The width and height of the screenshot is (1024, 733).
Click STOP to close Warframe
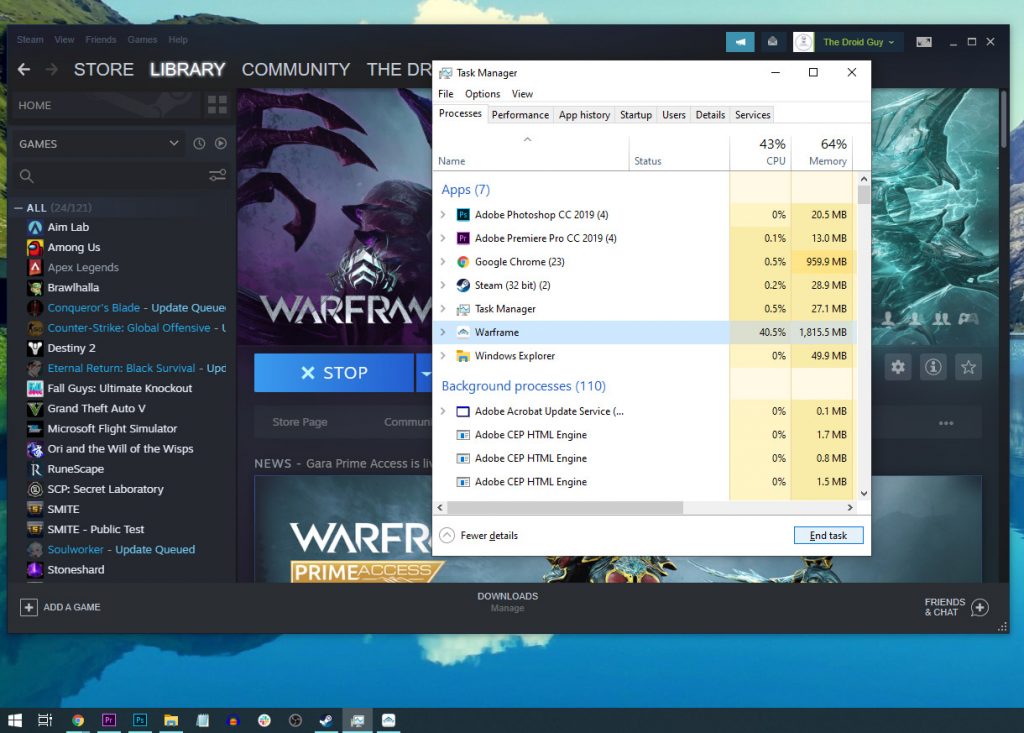[x=334, y=373]
